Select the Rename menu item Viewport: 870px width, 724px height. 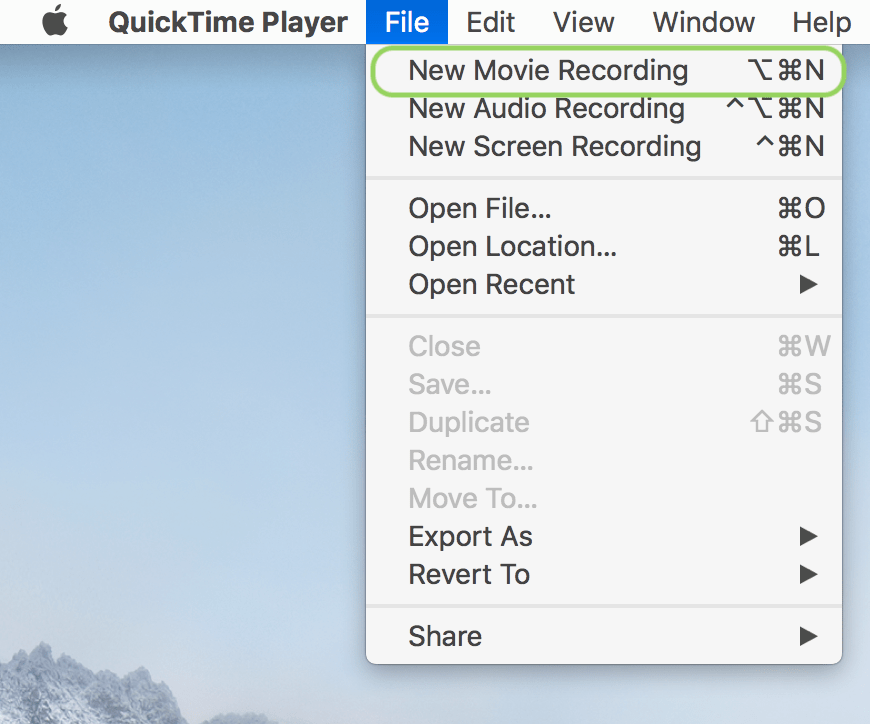click(x=471, y=460)
